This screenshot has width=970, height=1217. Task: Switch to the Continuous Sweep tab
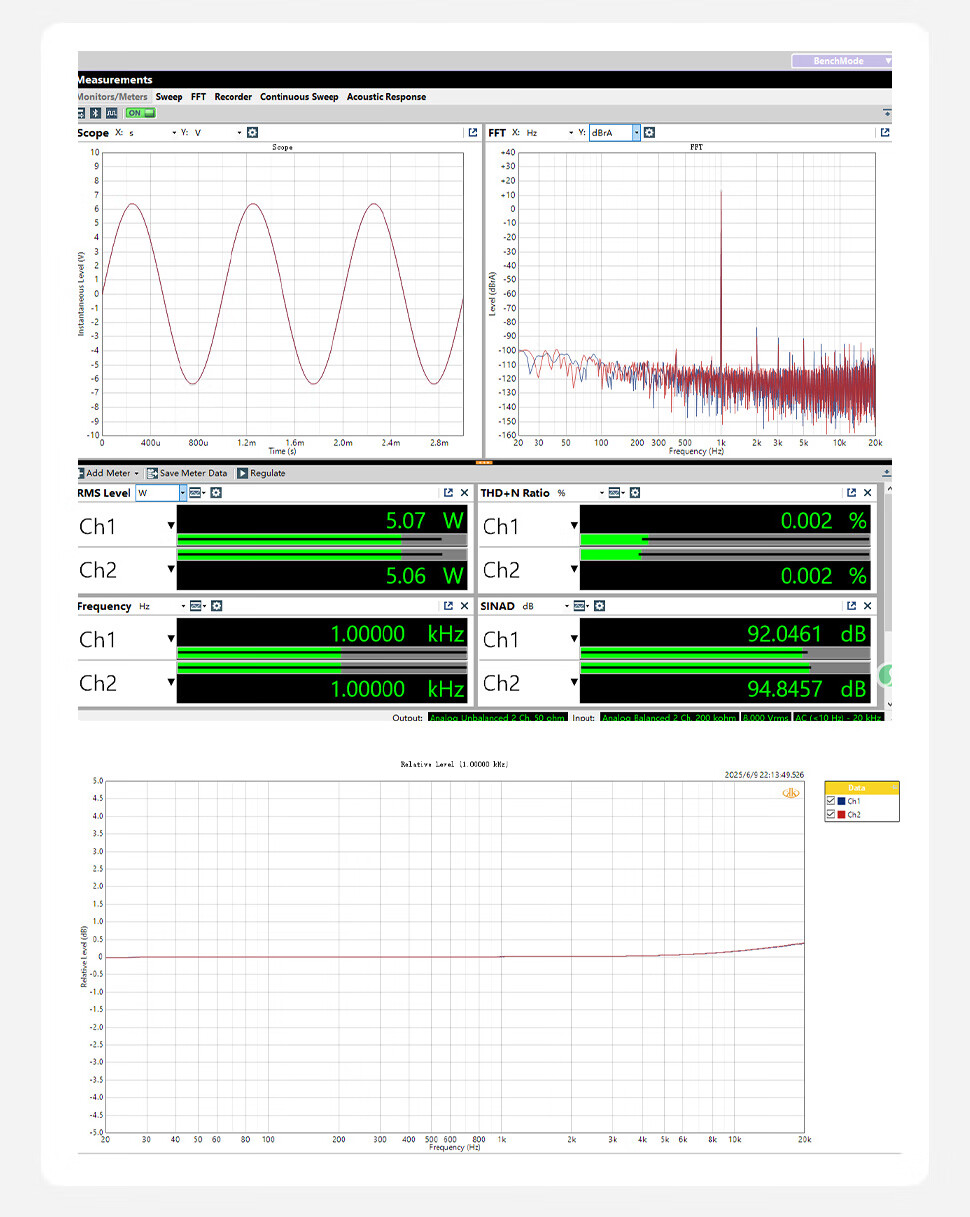coord(299,97)
